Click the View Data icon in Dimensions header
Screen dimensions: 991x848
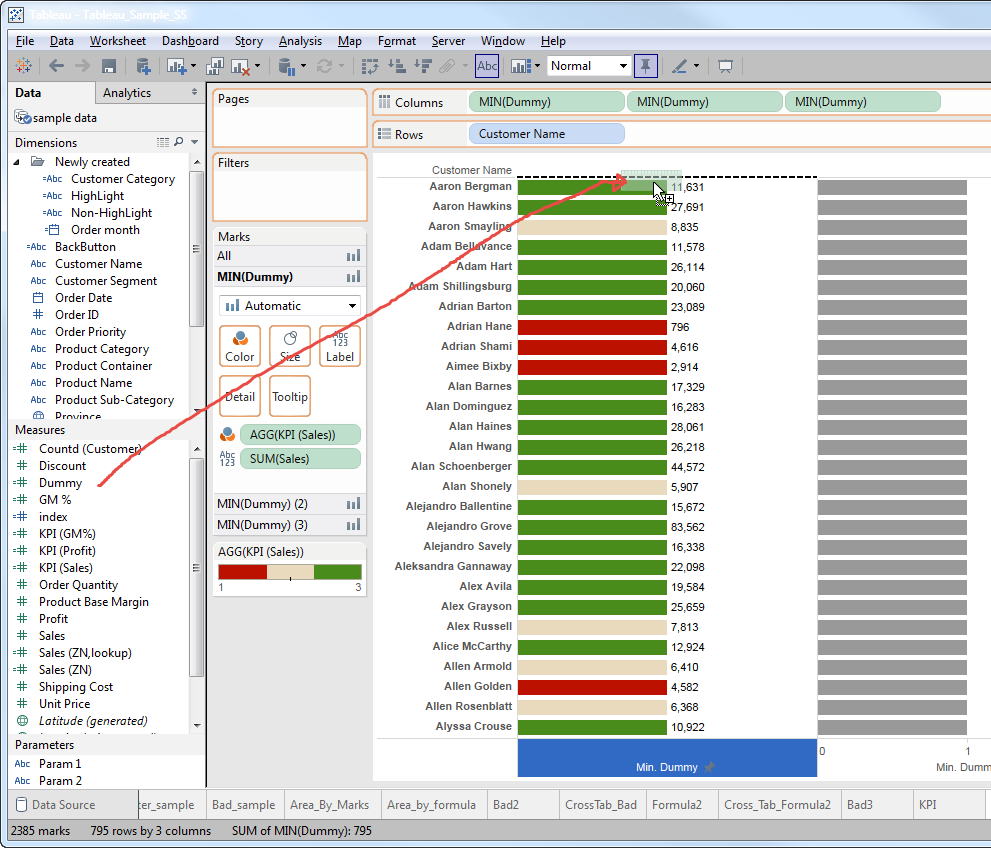162,142
